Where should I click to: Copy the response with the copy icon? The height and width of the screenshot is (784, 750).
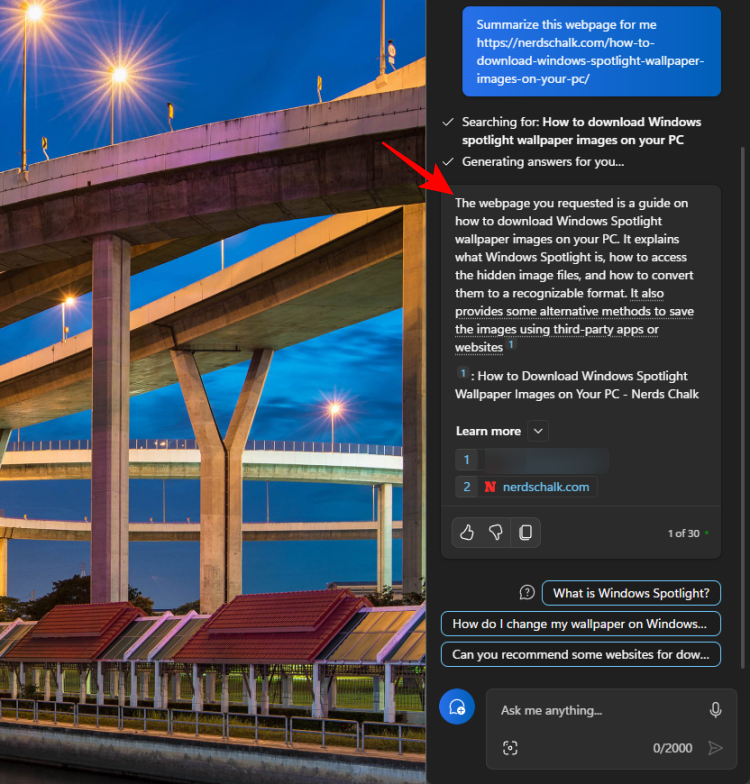[525, 533]
